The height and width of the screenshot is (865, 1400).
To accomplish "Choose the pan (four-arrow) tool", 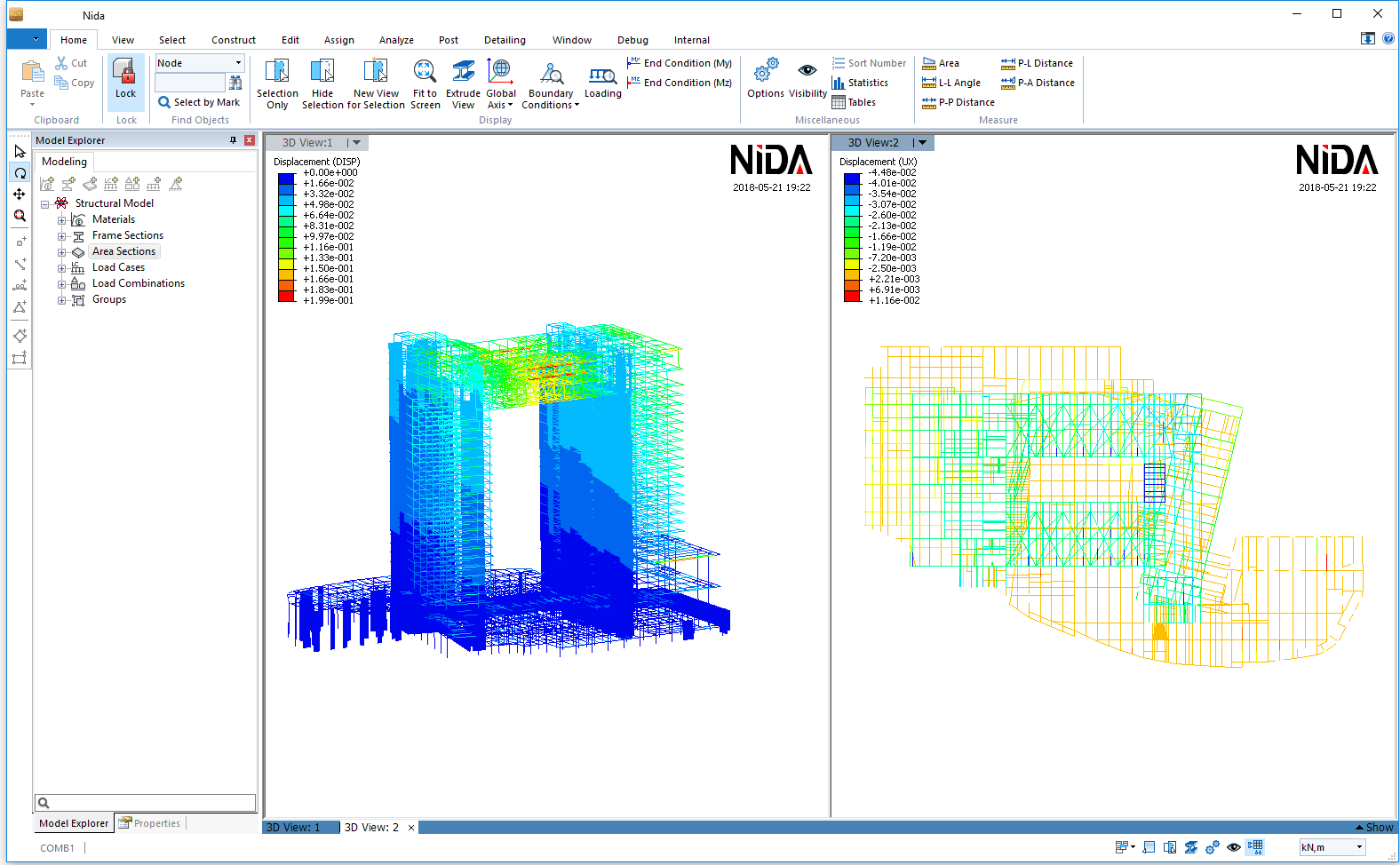I will [x=20, y=194].
